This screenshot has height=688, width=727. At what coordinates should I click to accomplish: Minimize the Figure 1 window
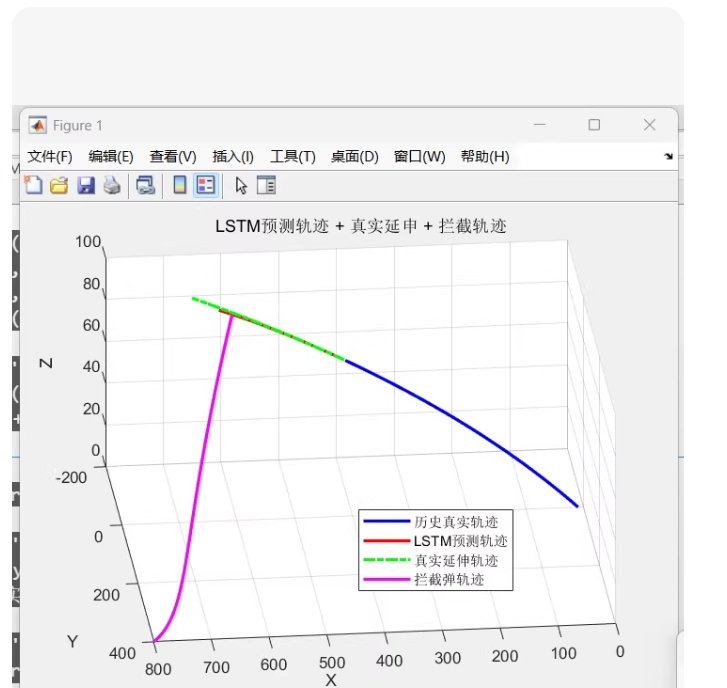coord(540,125)
